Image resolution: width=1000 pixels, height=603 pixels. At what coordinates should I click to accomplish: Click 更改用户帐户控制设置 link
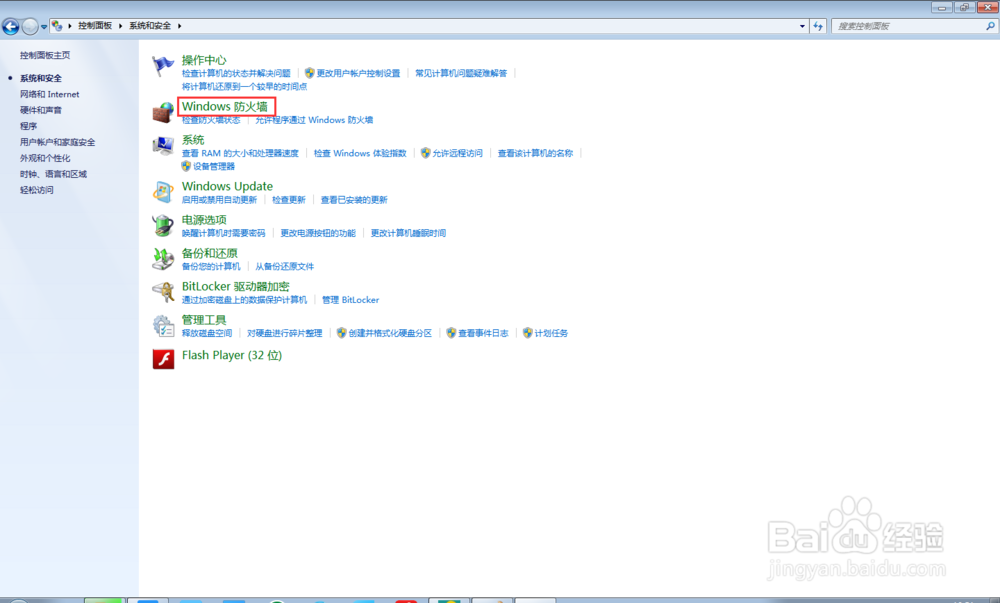tap(358, 73)
